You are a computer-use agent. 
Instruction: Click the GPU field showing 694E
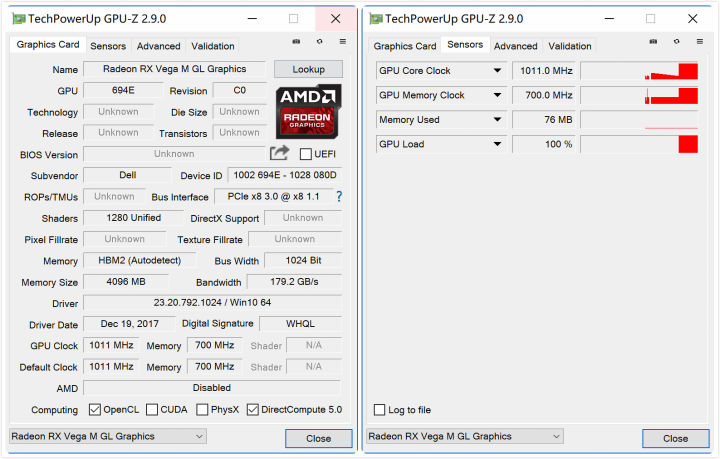pos(123,90)
